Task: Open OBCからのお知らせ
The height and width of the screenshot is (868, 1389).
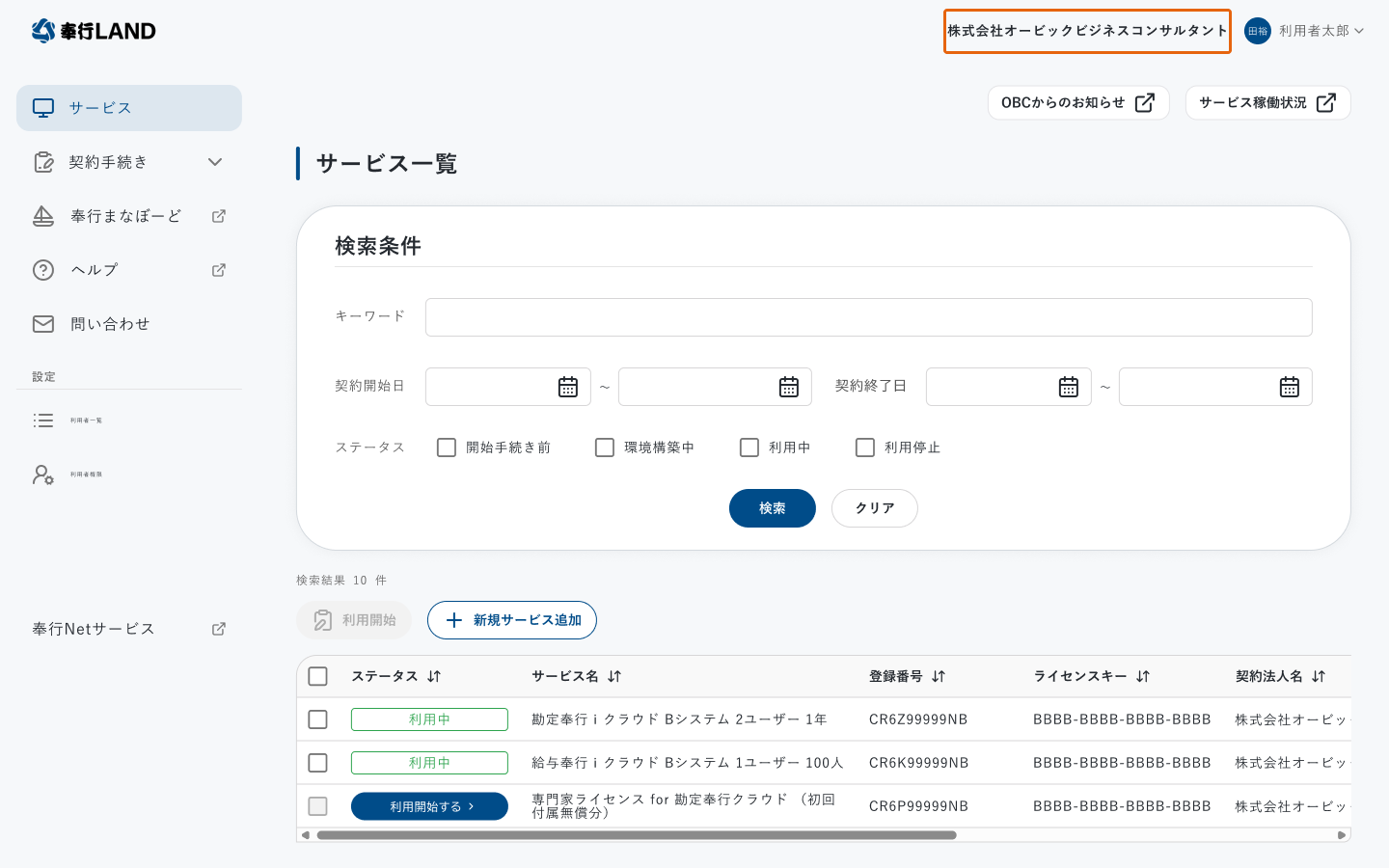Action: (x=1078, y=102)
